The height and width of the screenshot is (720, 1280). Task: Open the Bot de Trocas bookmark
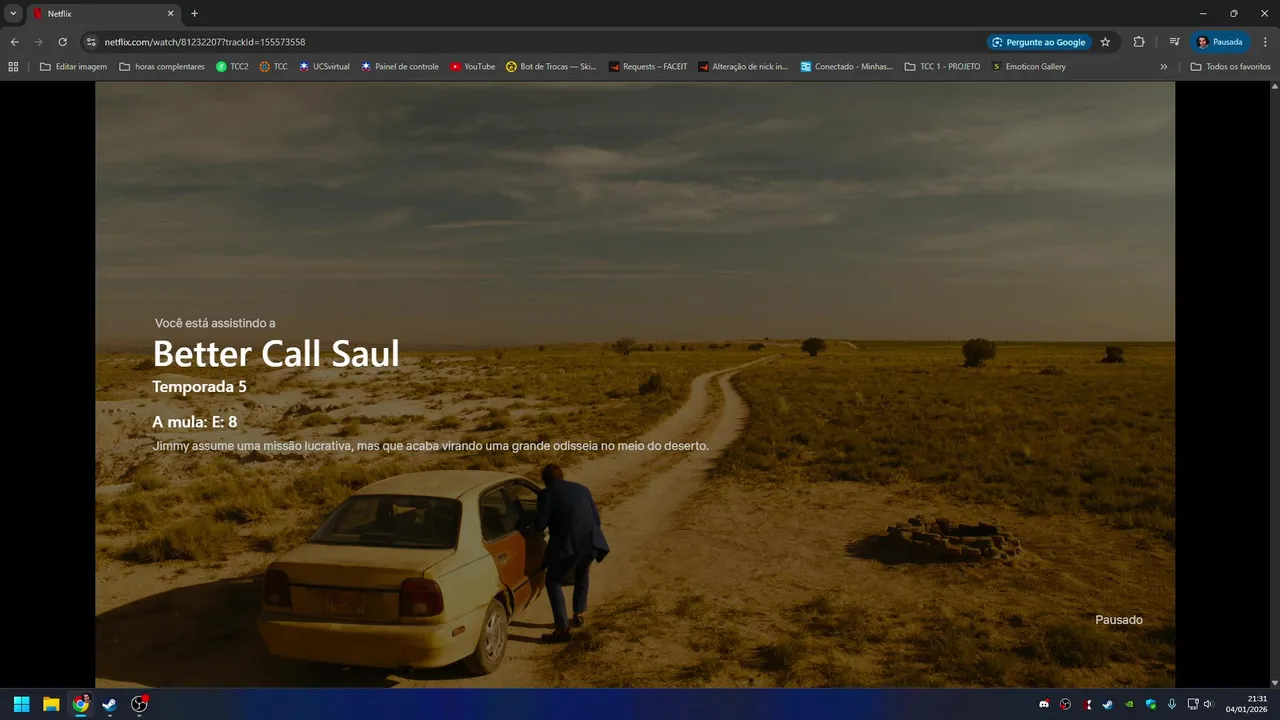(551, 67)
